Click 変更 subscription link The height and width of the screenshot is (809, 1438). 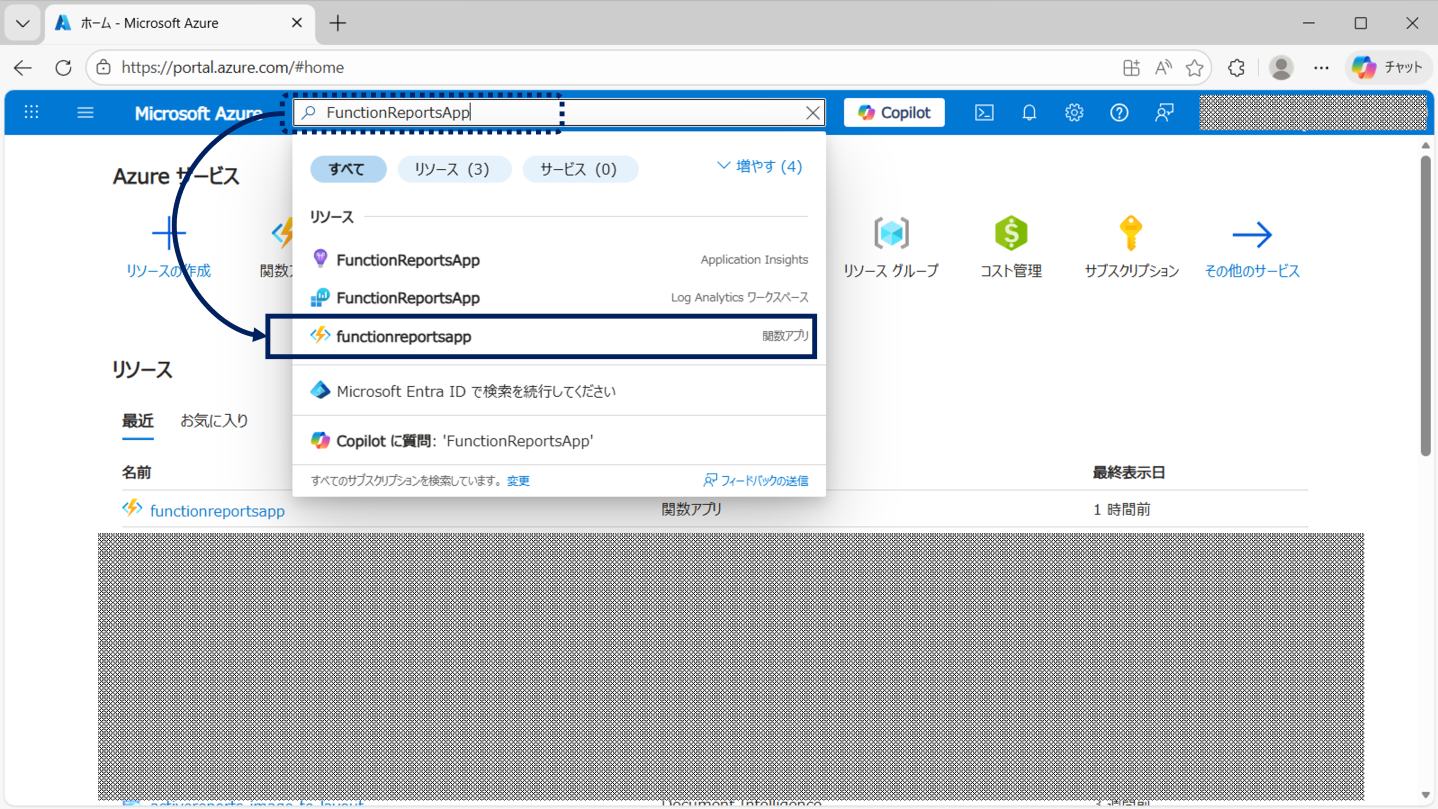[x=518, y=481]
